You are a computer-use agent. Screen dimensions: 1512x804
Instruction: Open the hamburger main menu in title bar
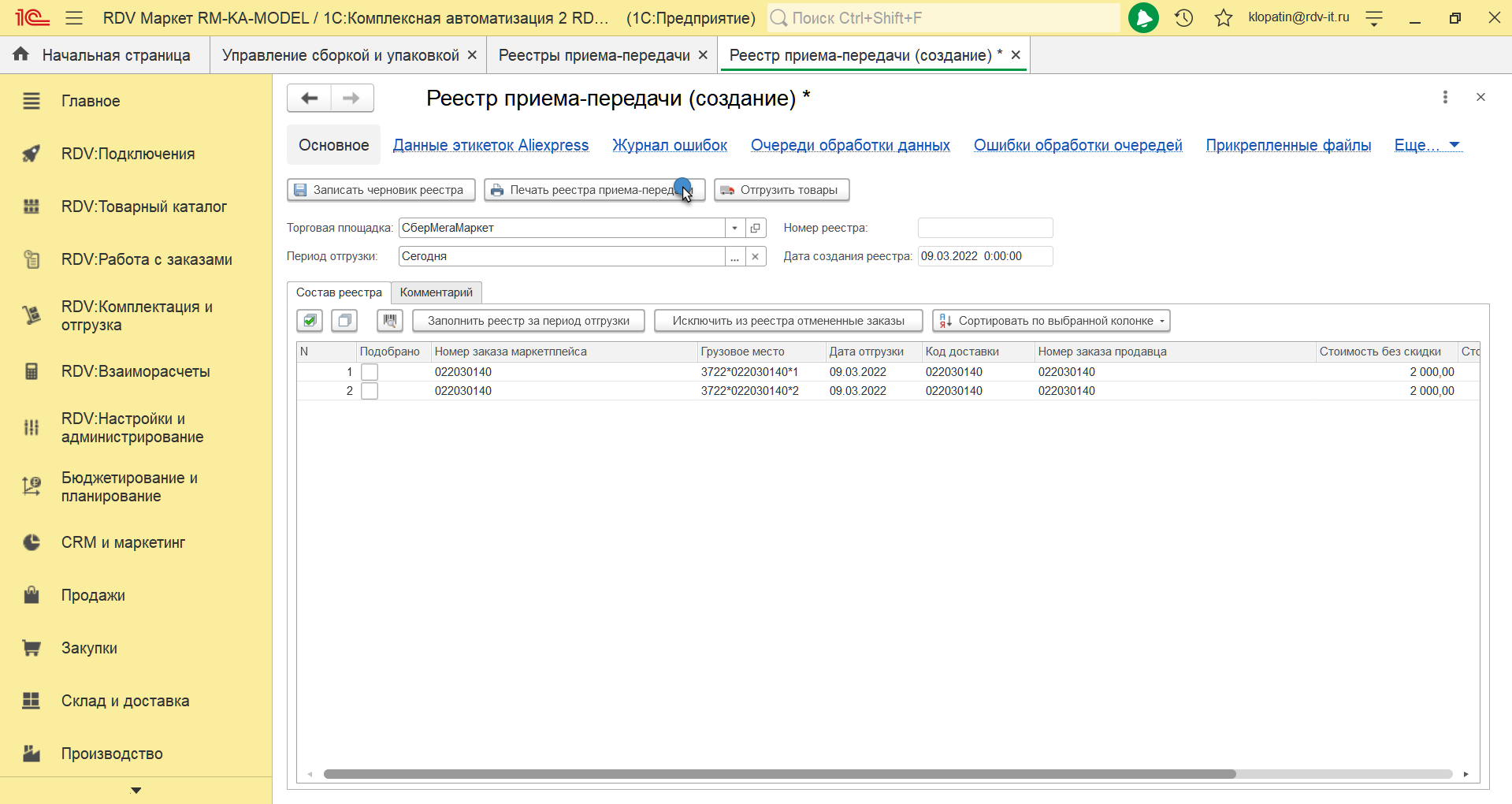(74, 18)
